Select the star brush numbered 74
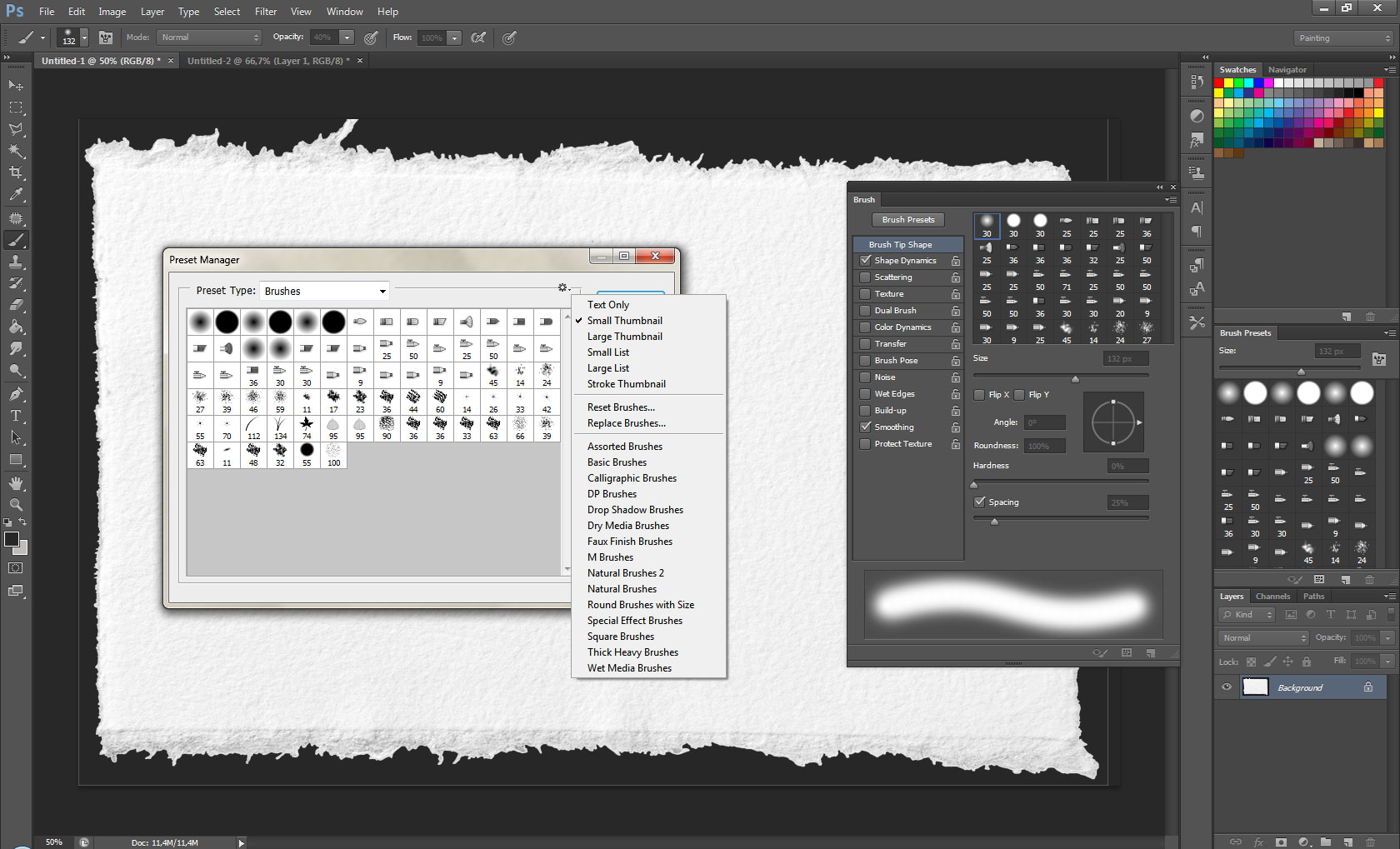Image resolution: width=1400 pixels, height=849 pixels. pos(307,428)
